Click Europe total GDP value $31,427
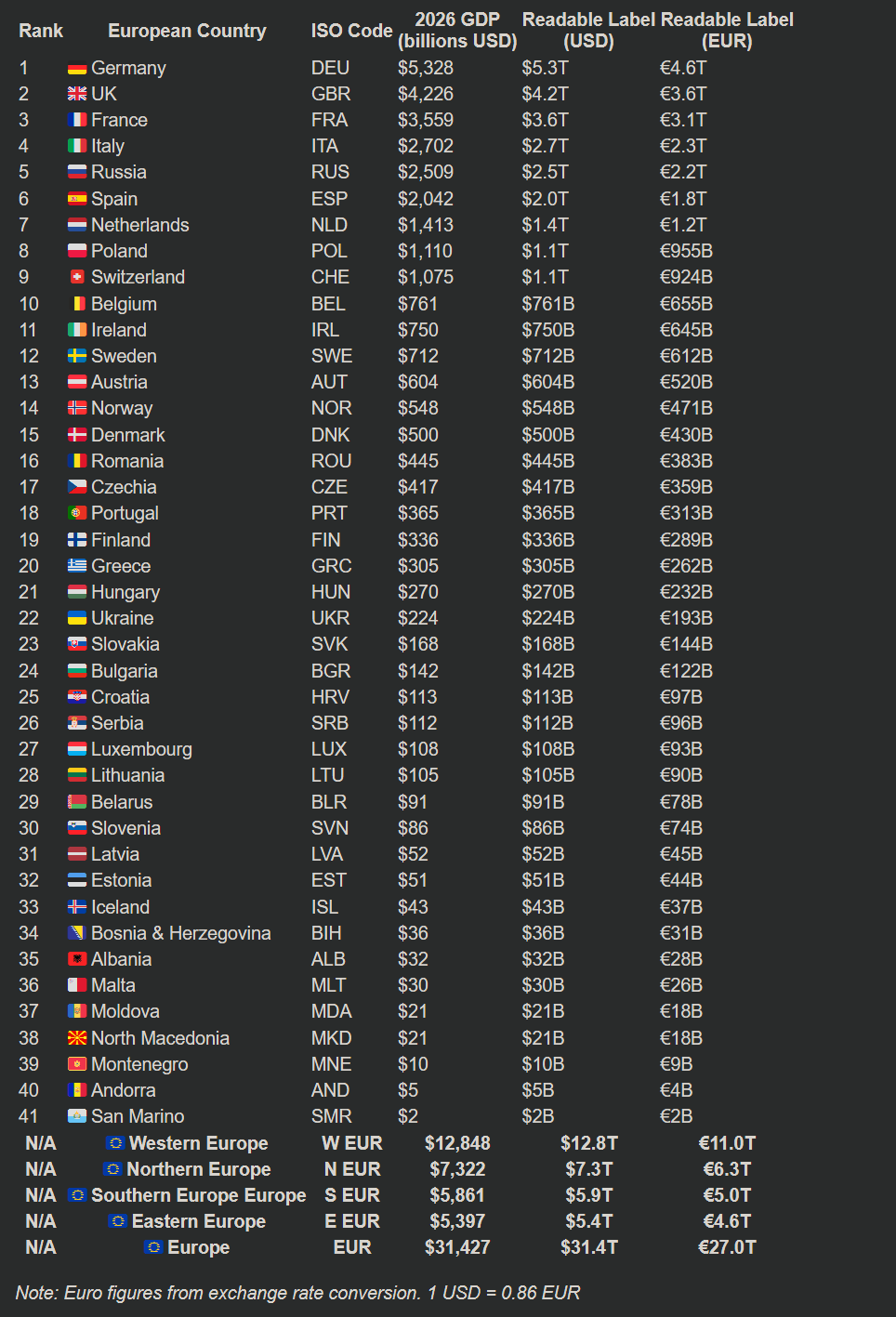 coord(457,1247)
